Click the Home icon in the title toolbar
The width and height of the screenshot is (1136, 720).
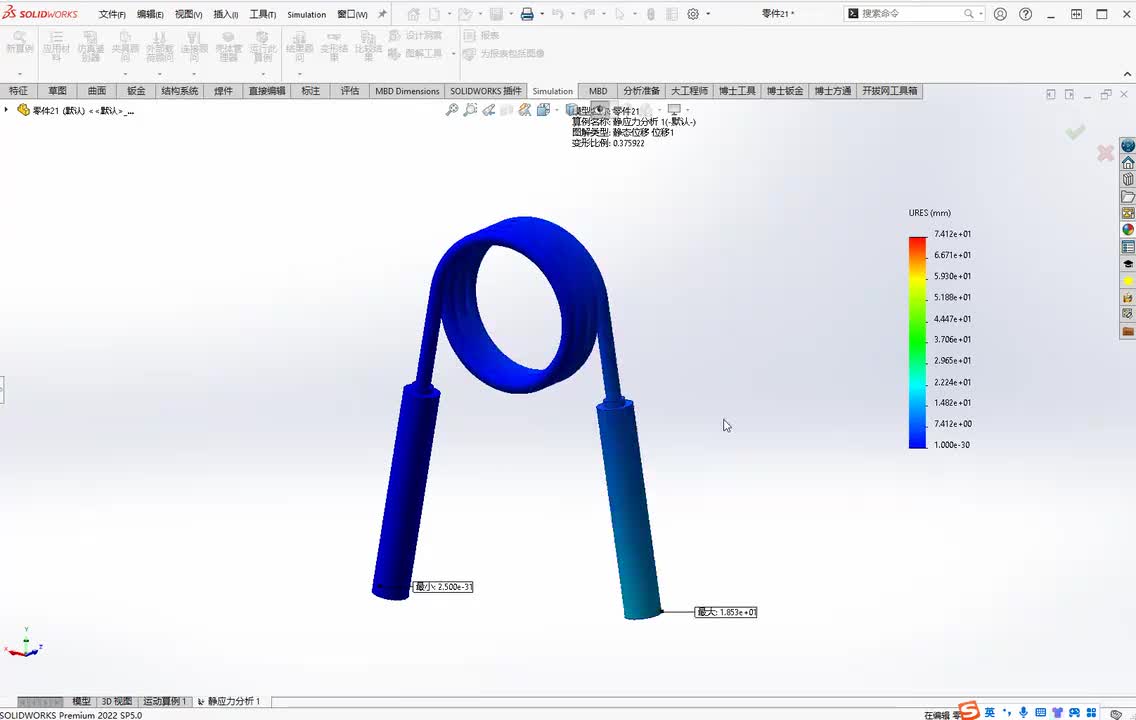413,14
